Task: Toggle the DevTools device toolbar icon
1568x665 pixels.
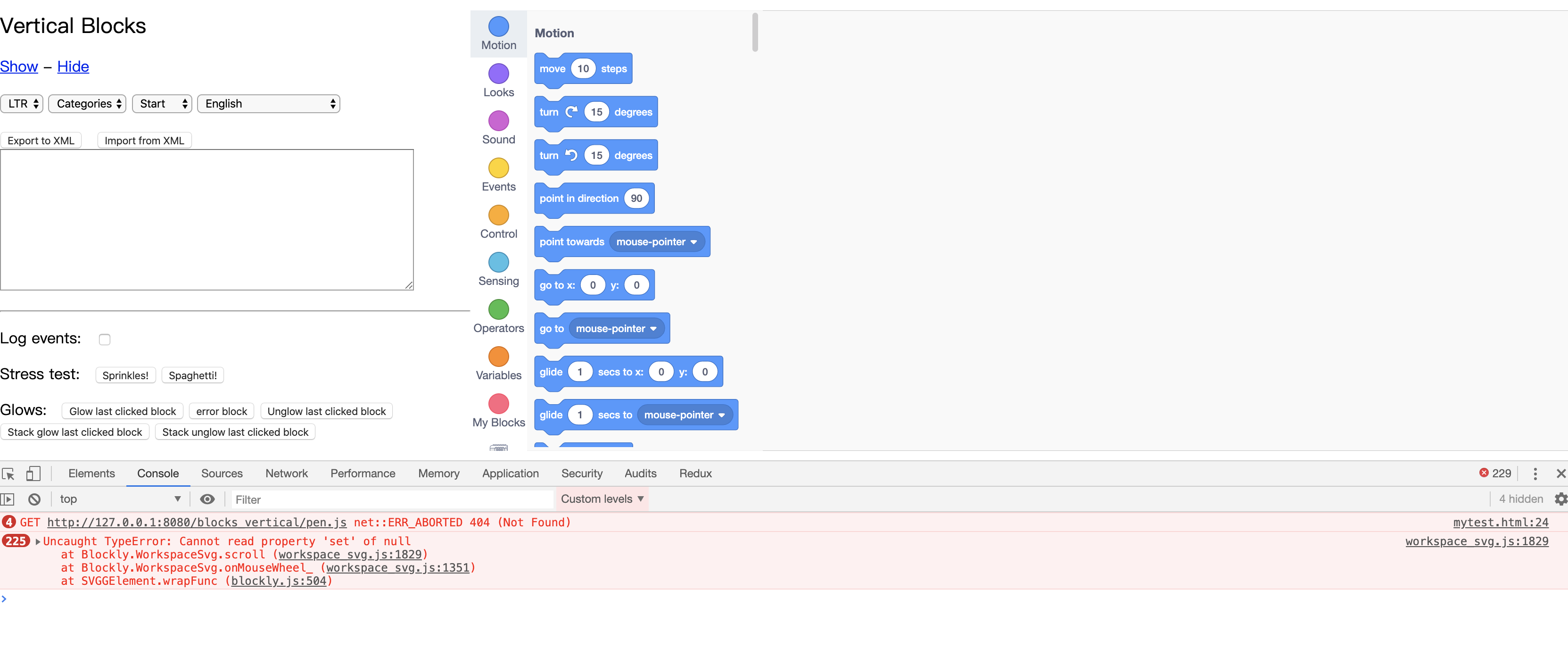Action: click(33, 474)
